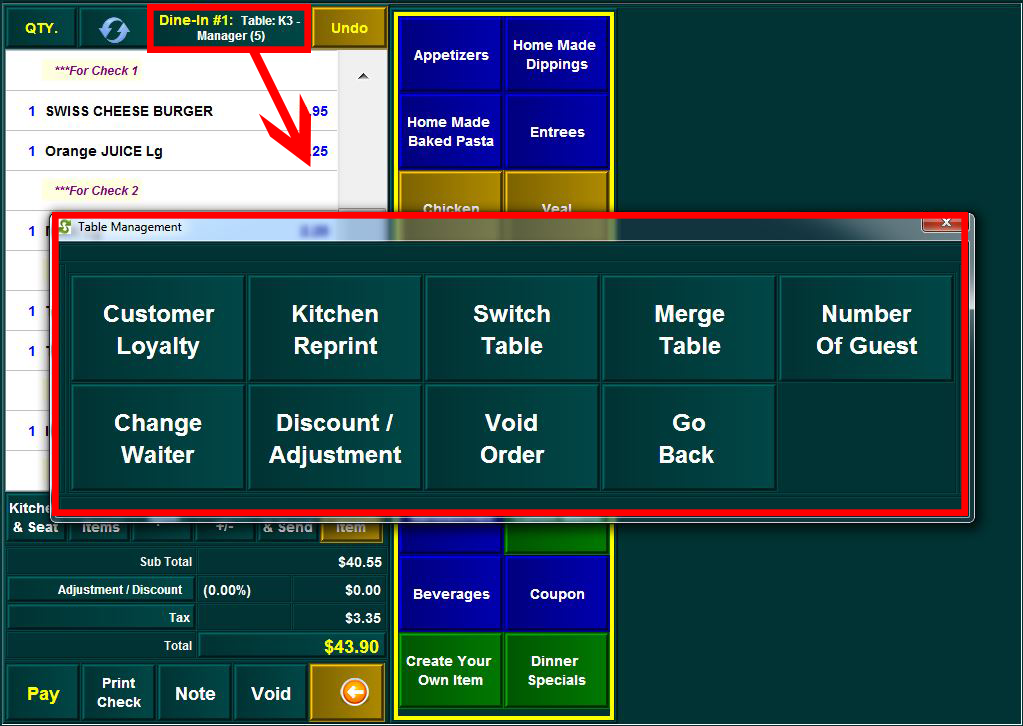The width and height of the screenshot is (1023, 726).
Task: Select Kitchen Reprint
Action: (x=335, y=329)
